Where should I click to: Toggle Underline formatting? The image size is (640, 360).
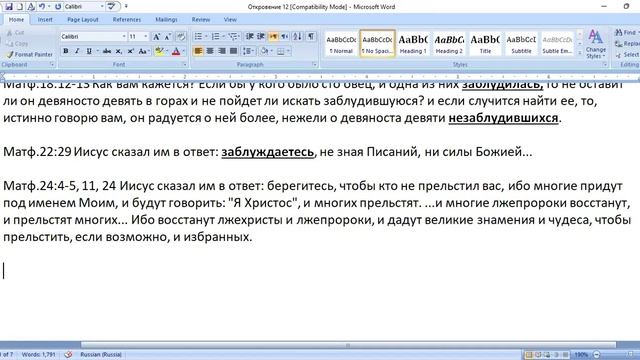click(x=89, y=51)
